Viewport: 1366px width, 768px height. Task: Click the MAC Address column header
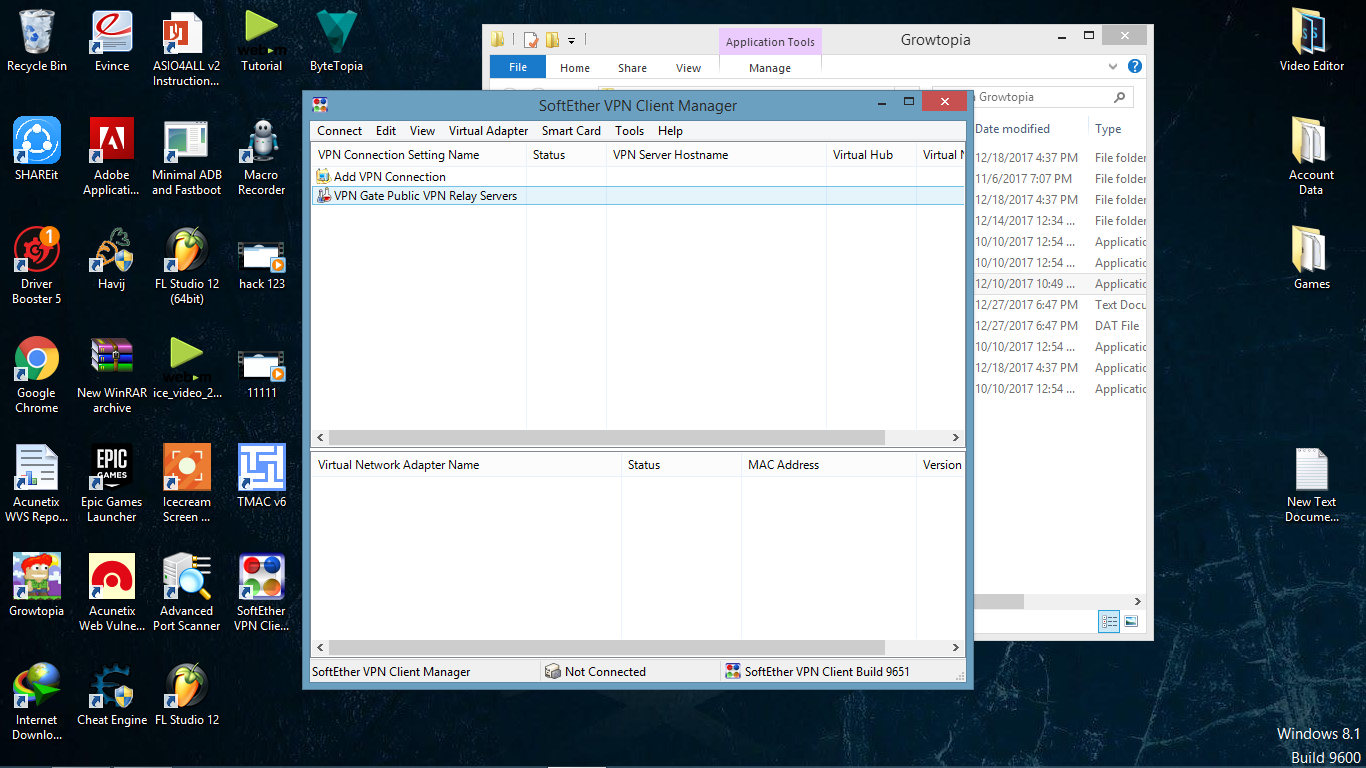(x=830, y=465)
